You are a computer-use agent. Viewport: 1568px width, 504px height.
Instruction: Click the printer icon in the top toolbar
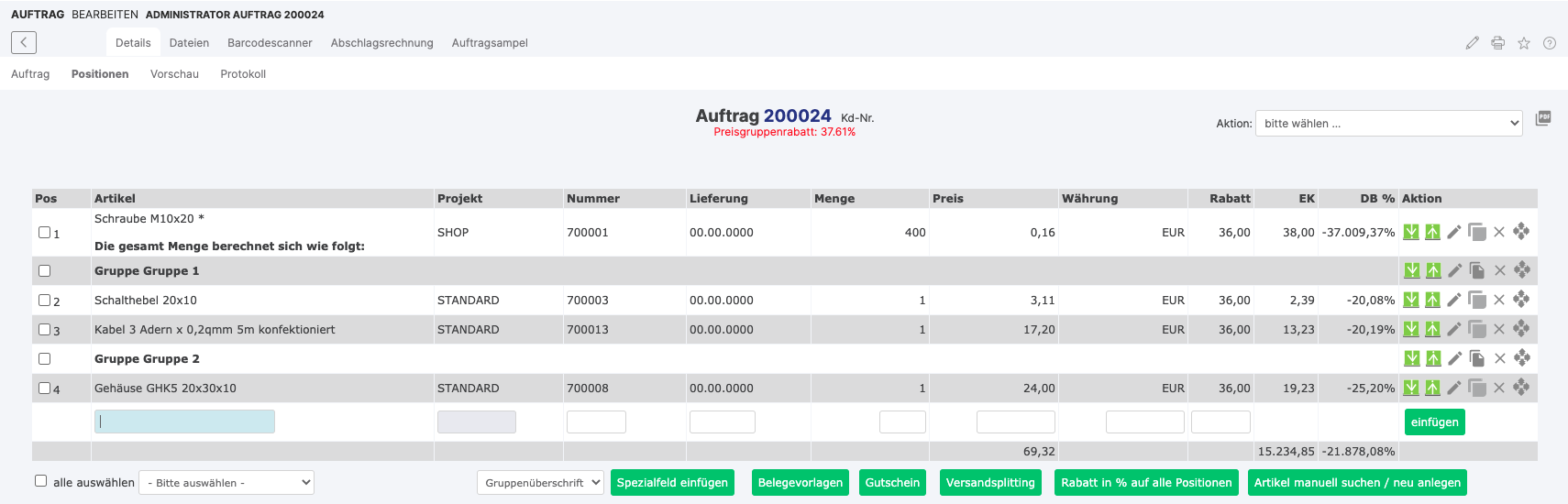click(1497, 43)
